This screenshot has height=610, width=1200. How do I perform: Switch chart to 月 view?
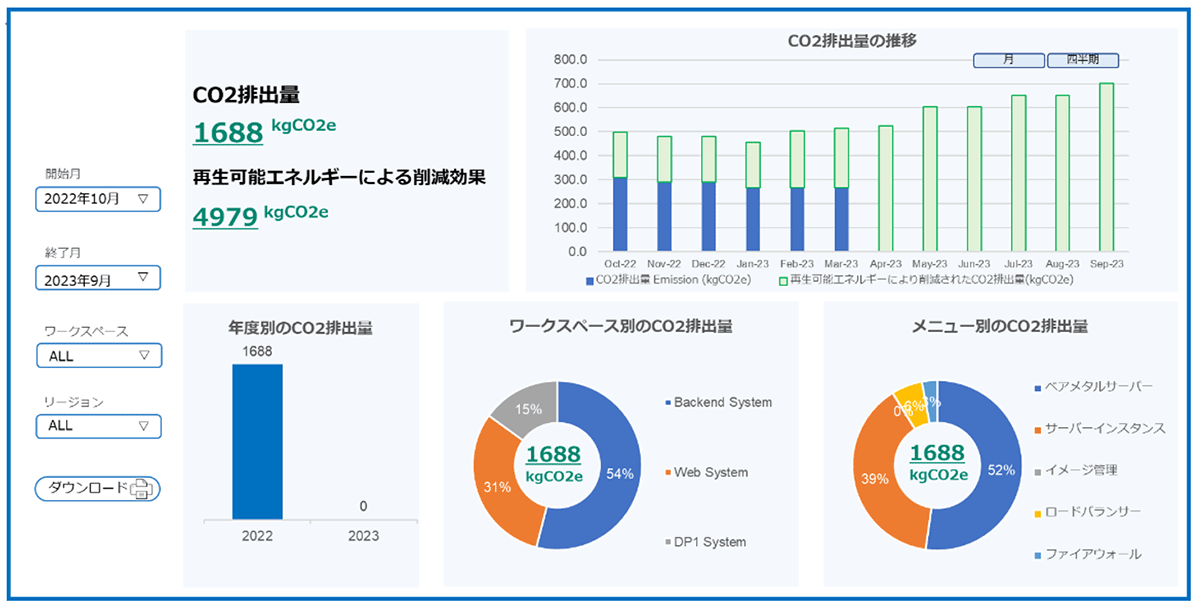(x=1009, y=60)
